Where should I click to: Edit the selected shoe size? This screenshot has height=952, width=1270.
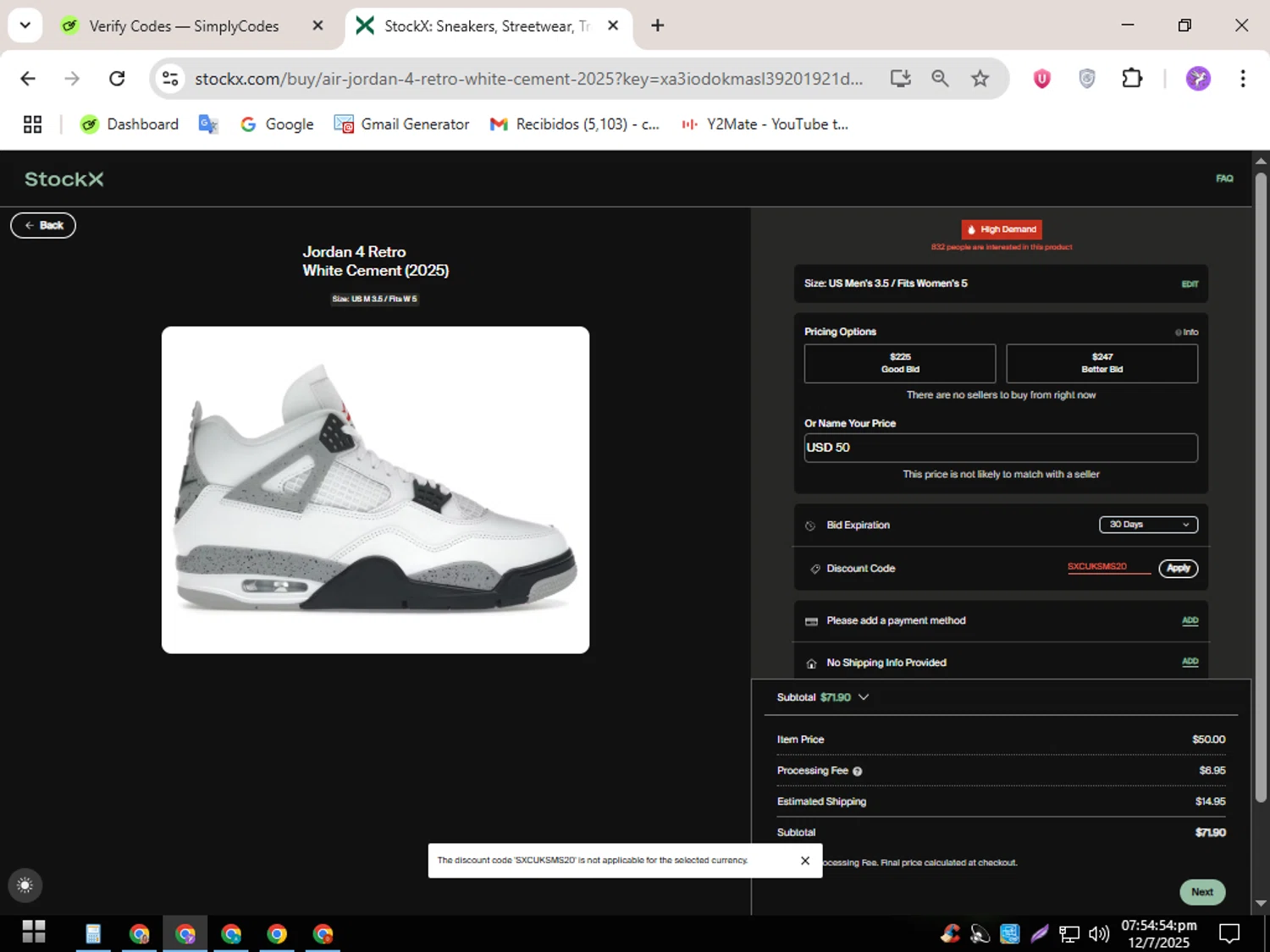[1190, 284]
